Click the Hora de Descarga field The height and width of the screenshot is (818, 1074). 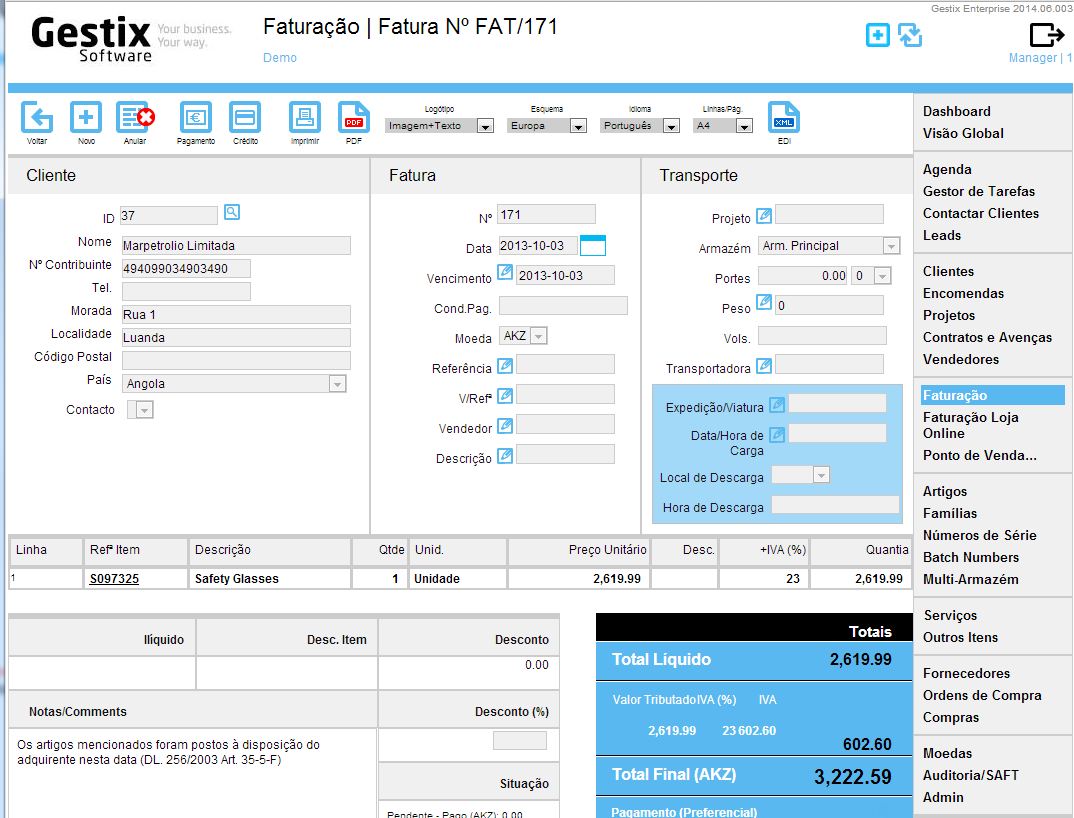click(835, 505)
